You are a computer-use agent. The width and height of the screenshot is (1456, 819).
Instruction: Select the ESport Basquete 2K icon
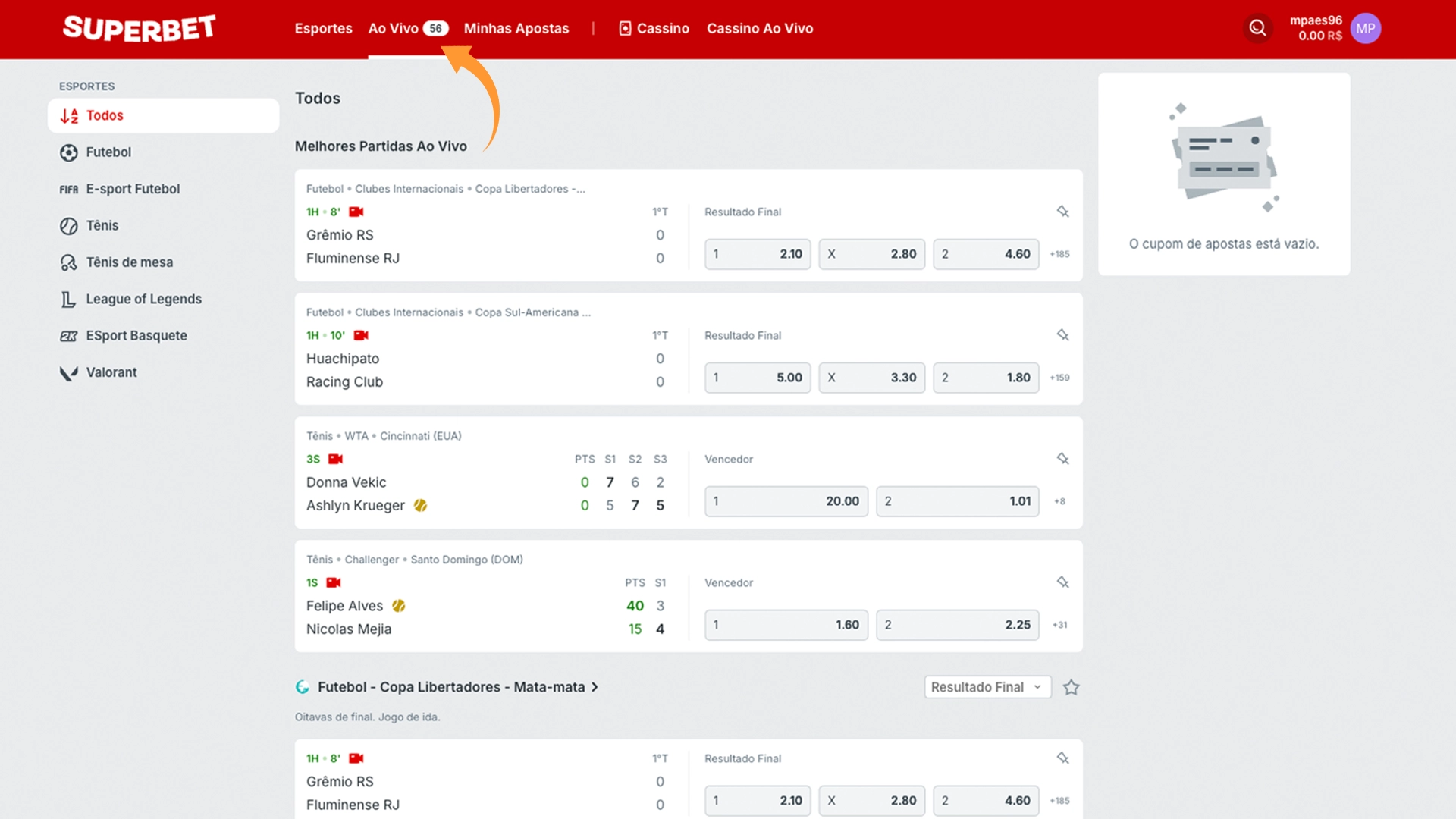69,336
